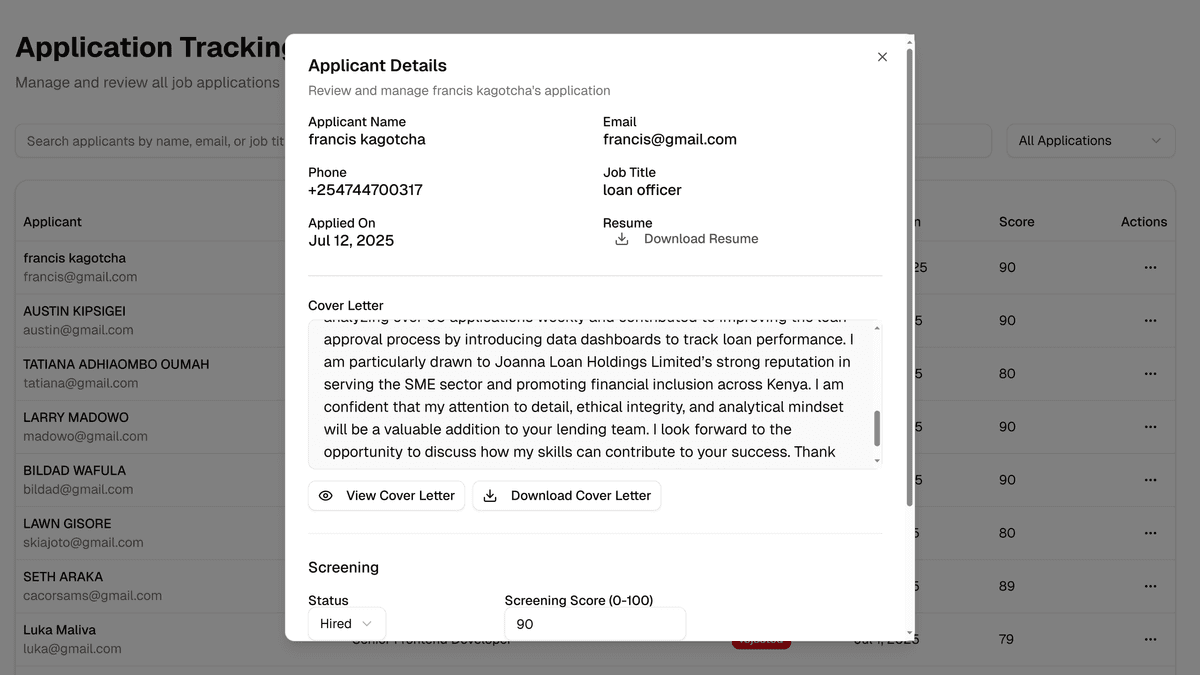The width and height of the screenshot is (1200, 675).
Task: Click email cacorsams@gmail.com in the table
Action: point(92,595)
